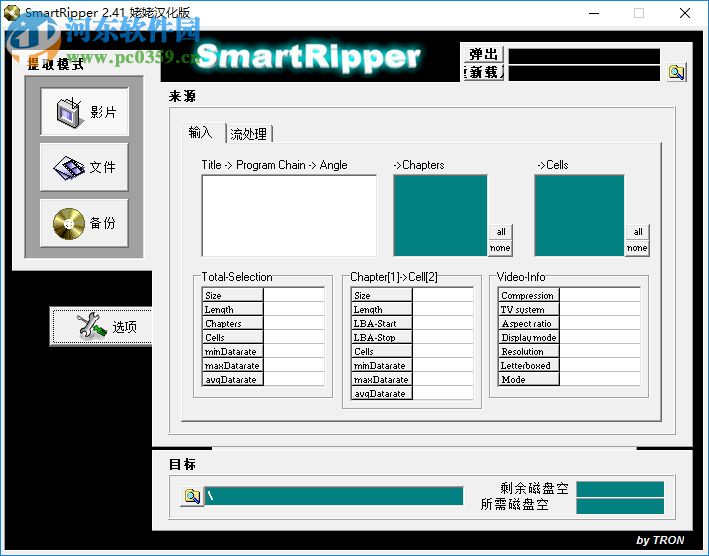Click the 所需磁盘空 required space indicator

(620, 506)
